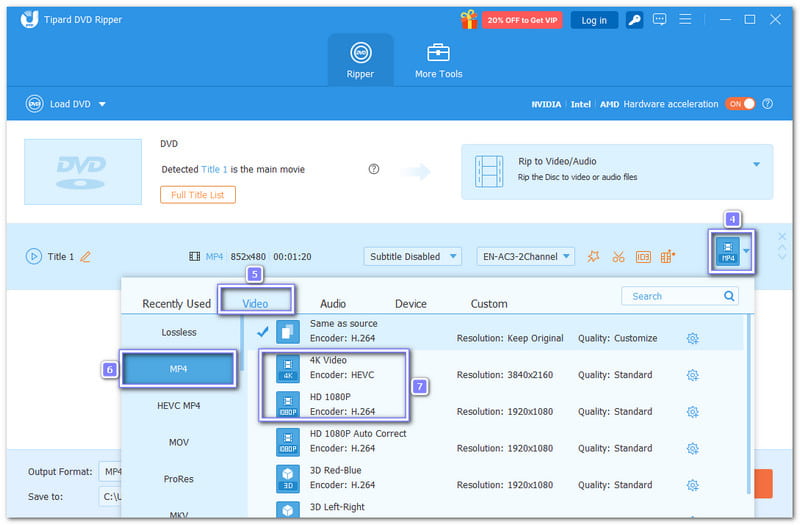Open the More Tools tab
This screenshot has width=800, height=525.
click(x=438, y=60)
